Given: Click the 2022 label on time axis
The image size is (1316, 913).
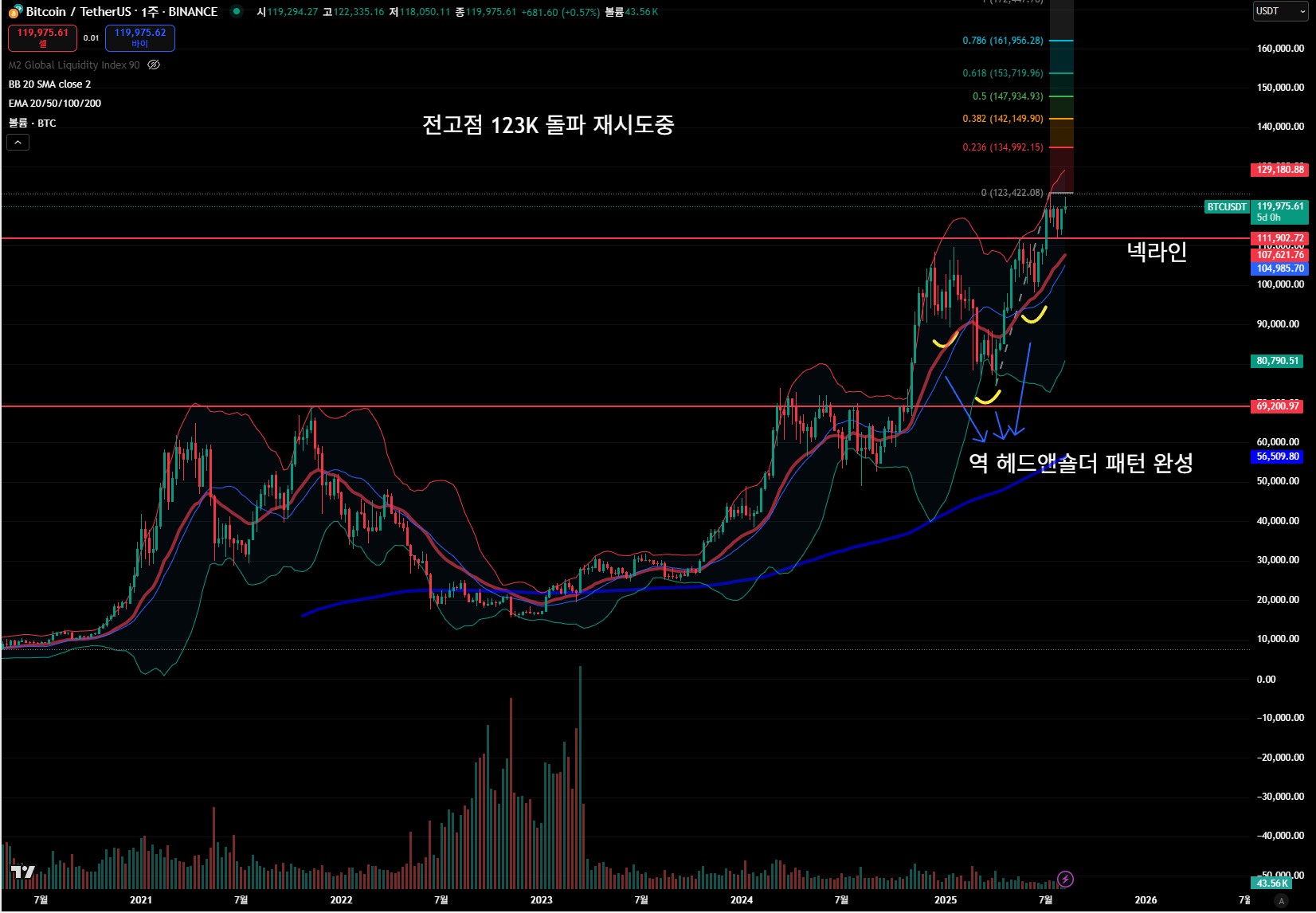Looking at the screenshot, I should (341, 900).
